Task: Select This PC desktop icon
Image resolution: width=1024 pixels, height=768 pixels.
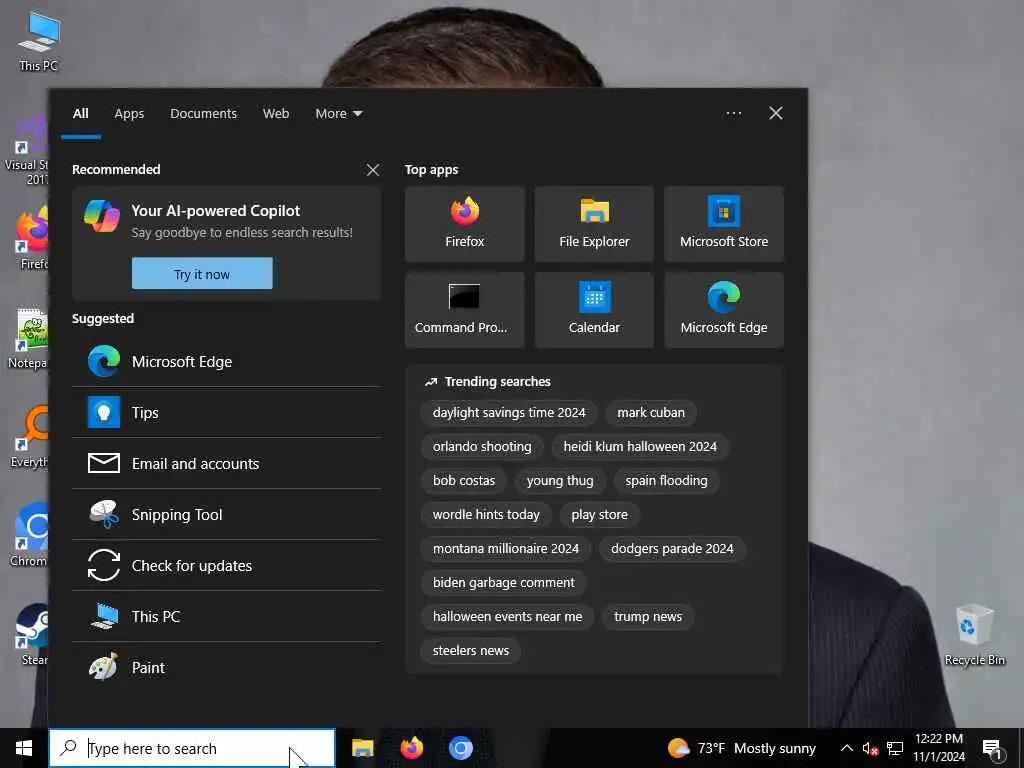Action: [x=39, y=40]
